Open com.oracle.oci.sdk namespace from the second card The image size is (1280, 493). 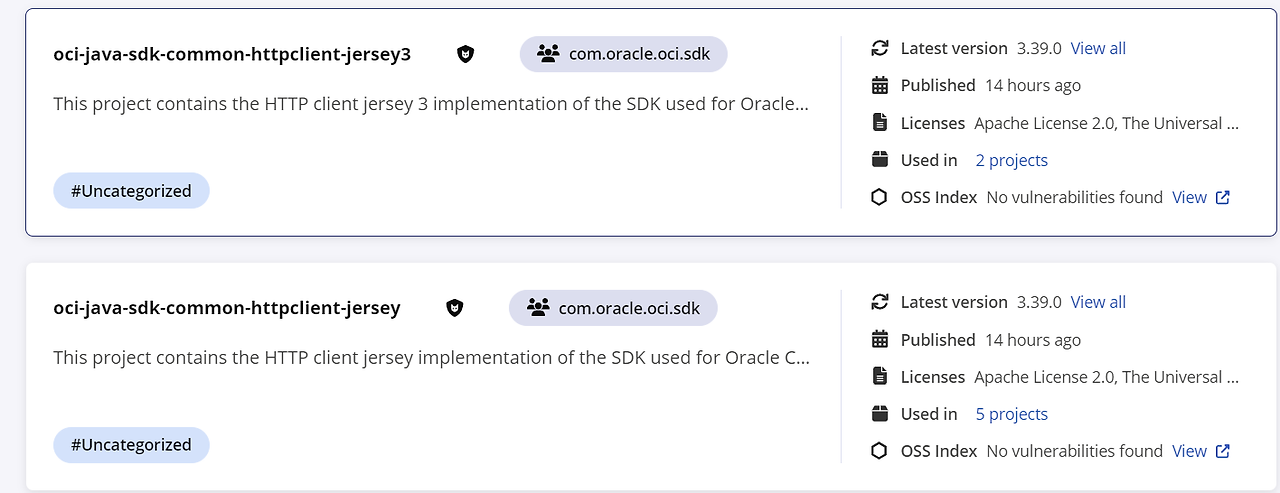(613, 308)
